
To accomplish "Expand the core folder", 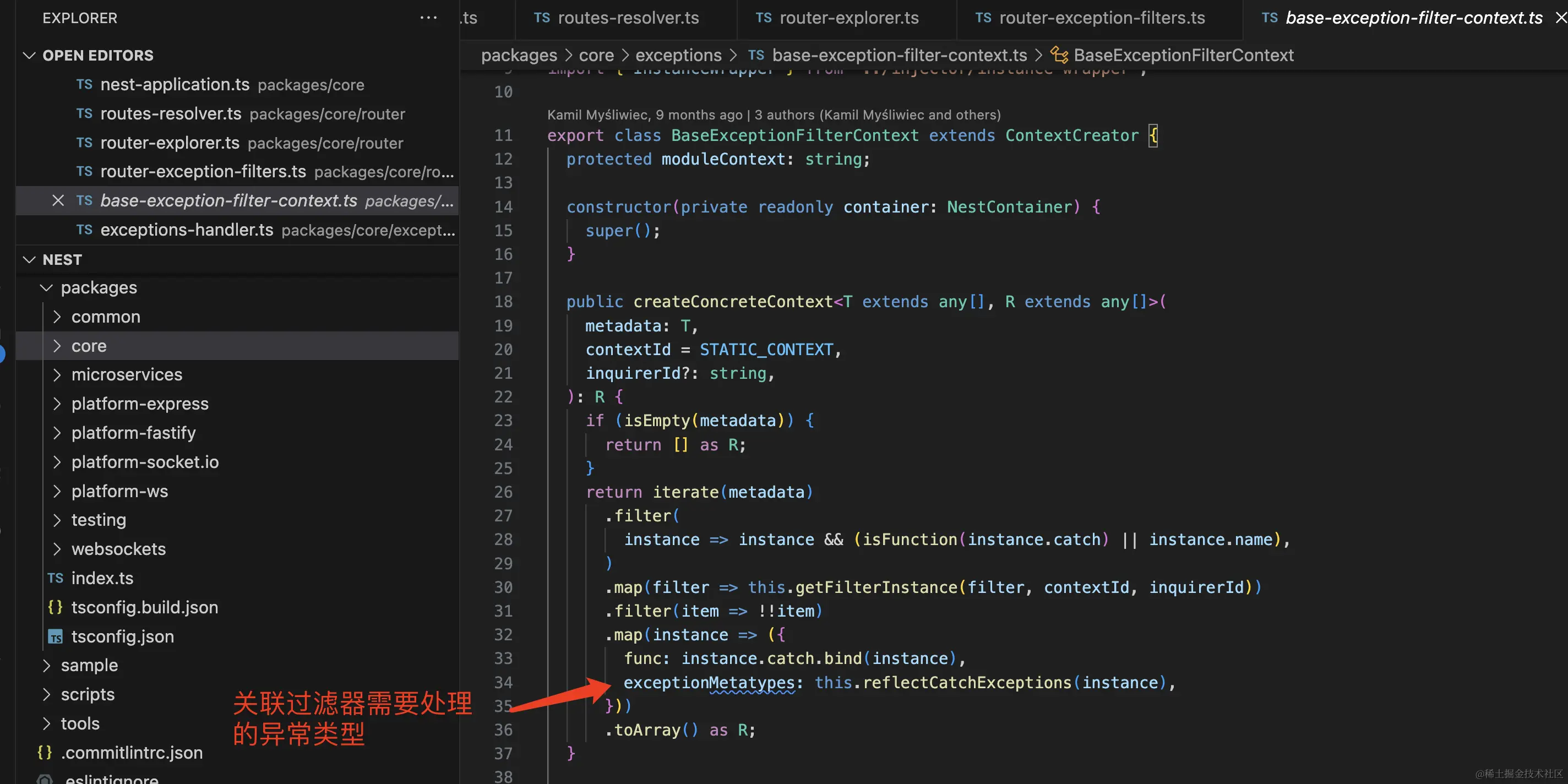I will point(57,346).
